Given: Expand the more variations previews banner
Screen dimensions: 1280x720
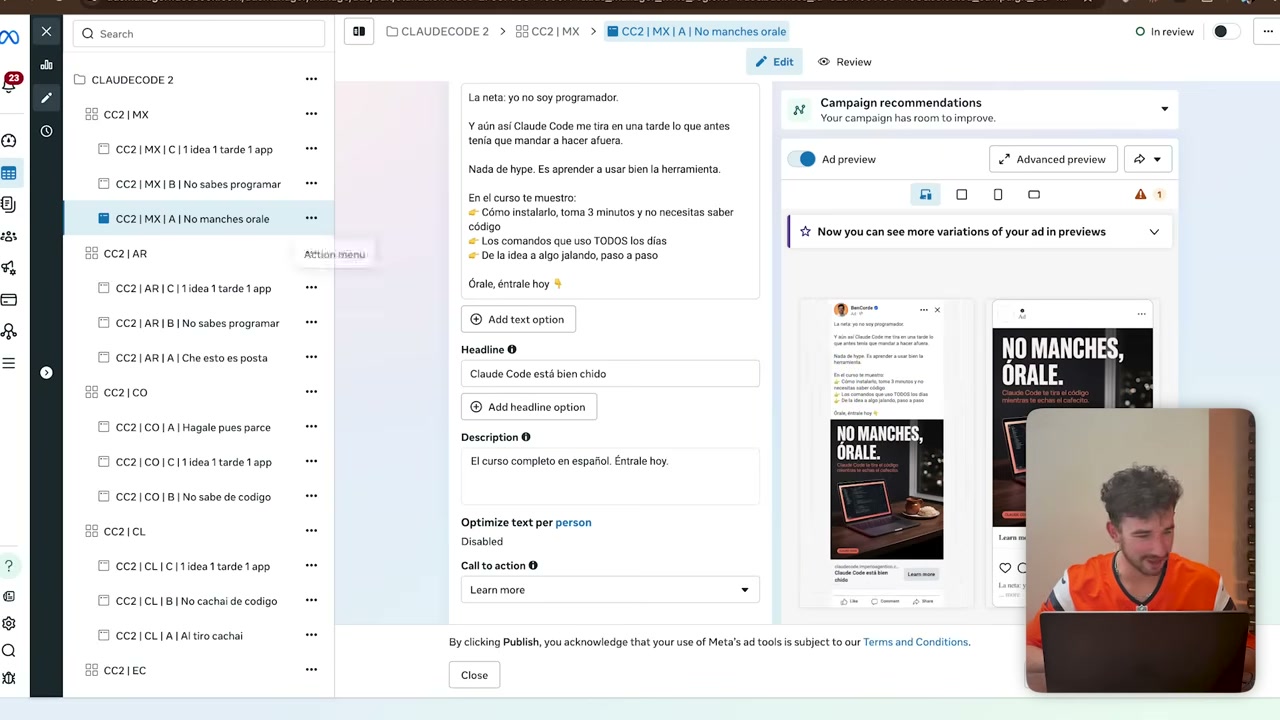Looking at the screenshot, I should (x=1154, y=232).
